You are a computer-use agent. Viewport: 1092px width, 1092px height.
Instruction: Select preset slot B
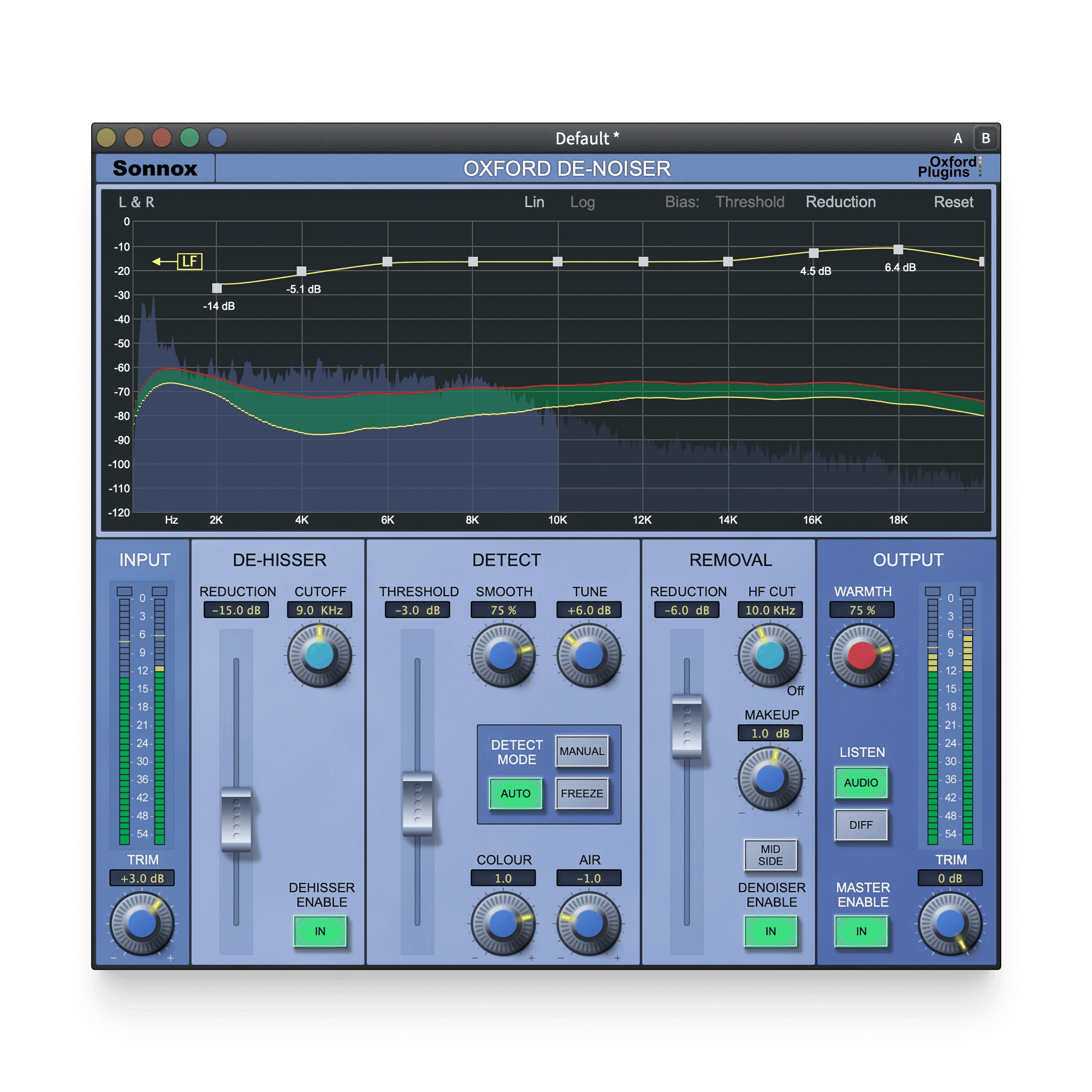click(985, 139)
